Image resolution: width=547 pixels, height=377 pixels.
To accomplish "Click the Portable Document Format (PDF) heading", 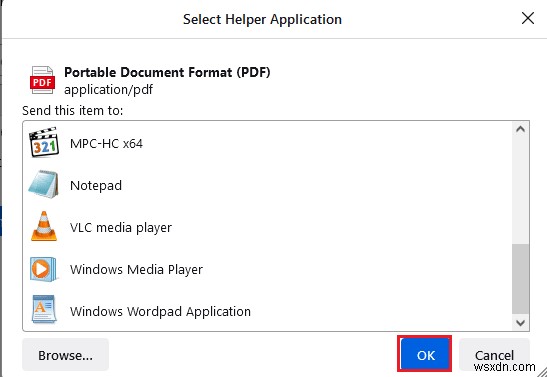I will tap(167, 72).
